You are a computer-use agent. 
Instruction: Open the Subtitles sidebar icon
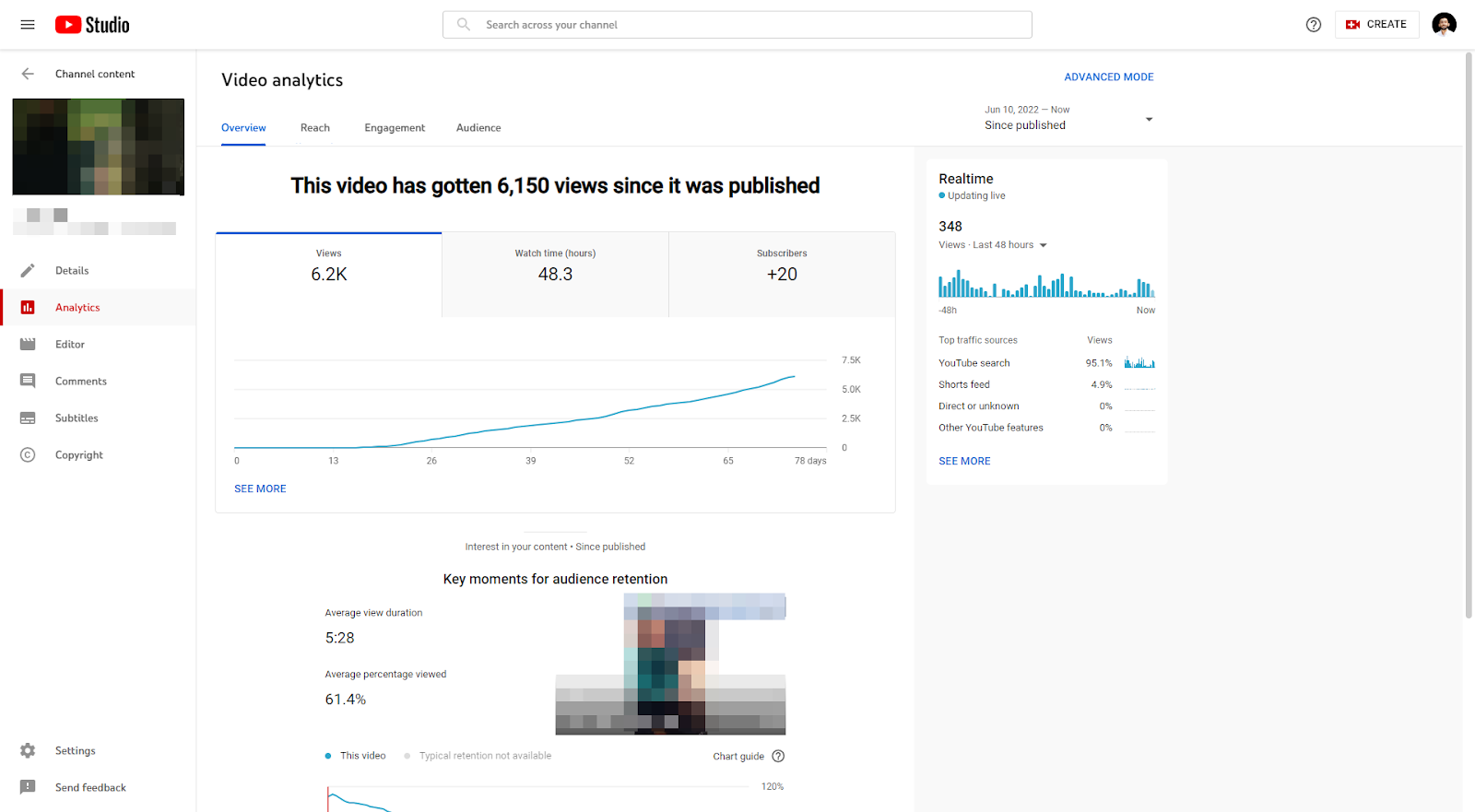click(x=28, y=418)
